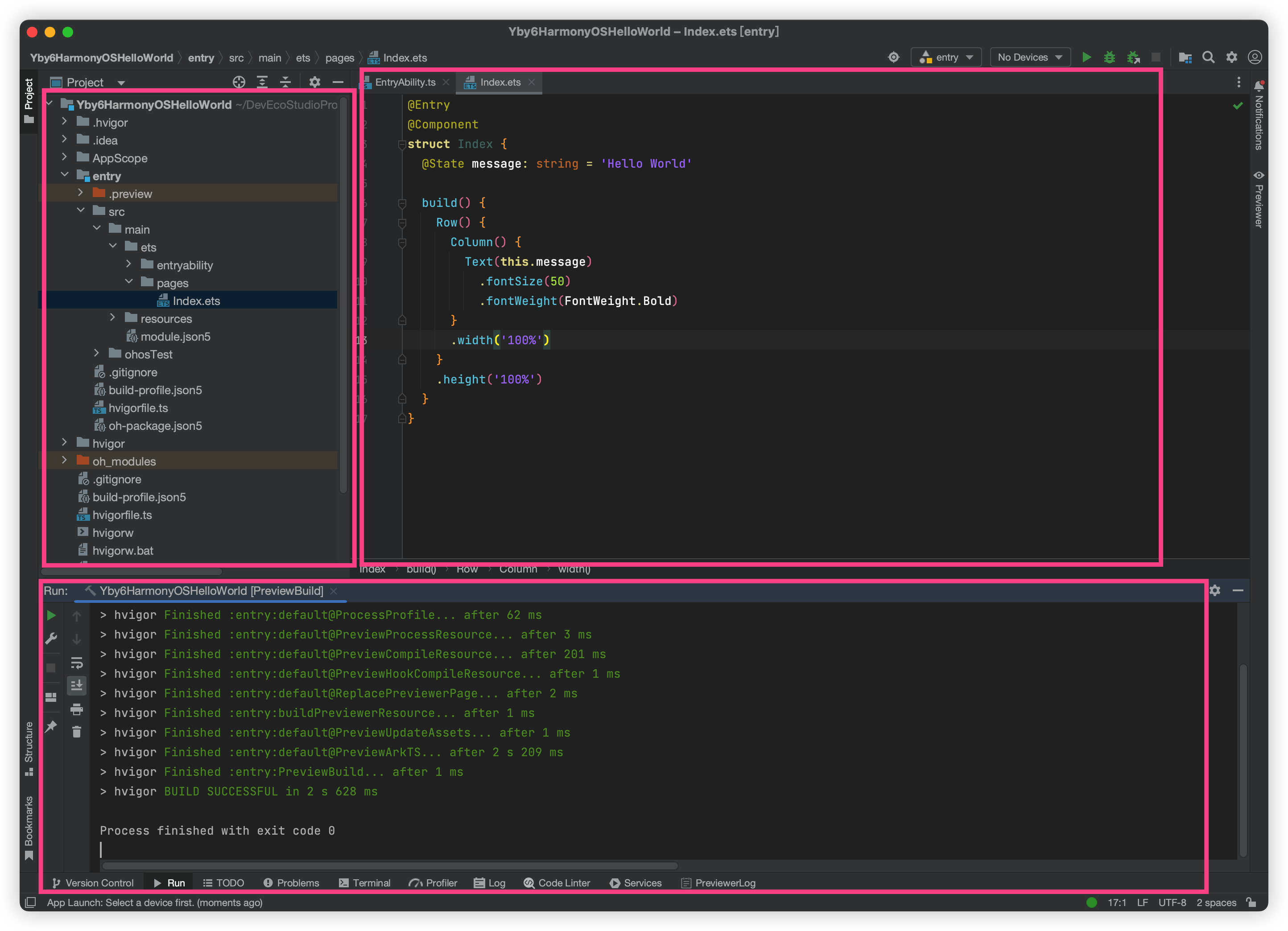Click the trash Clear All icon in Run panel

(77, 732)
